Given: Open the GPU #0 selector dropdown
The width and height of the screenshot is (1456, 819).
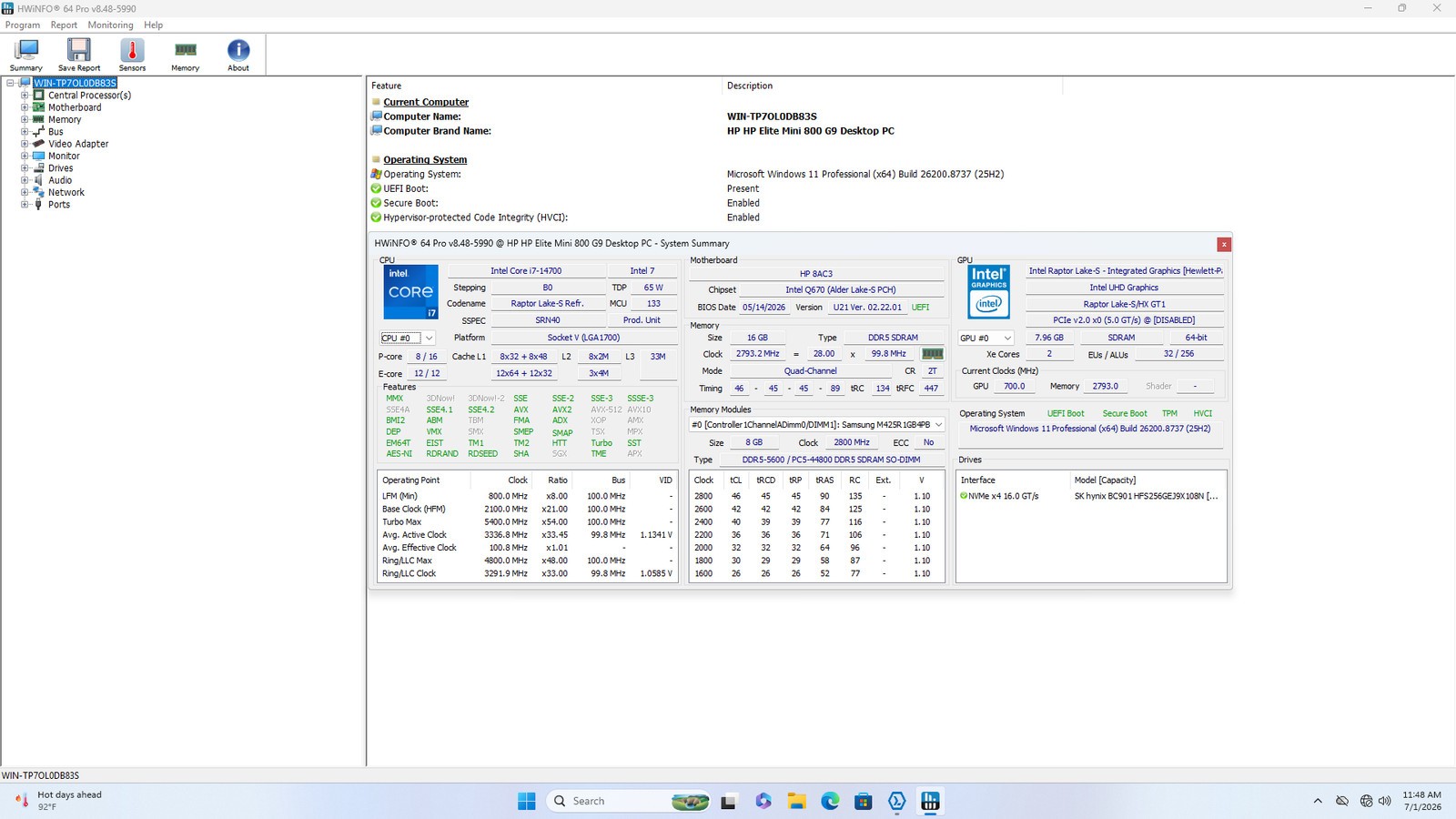Looking at the screenshot, I should point(986,338).
